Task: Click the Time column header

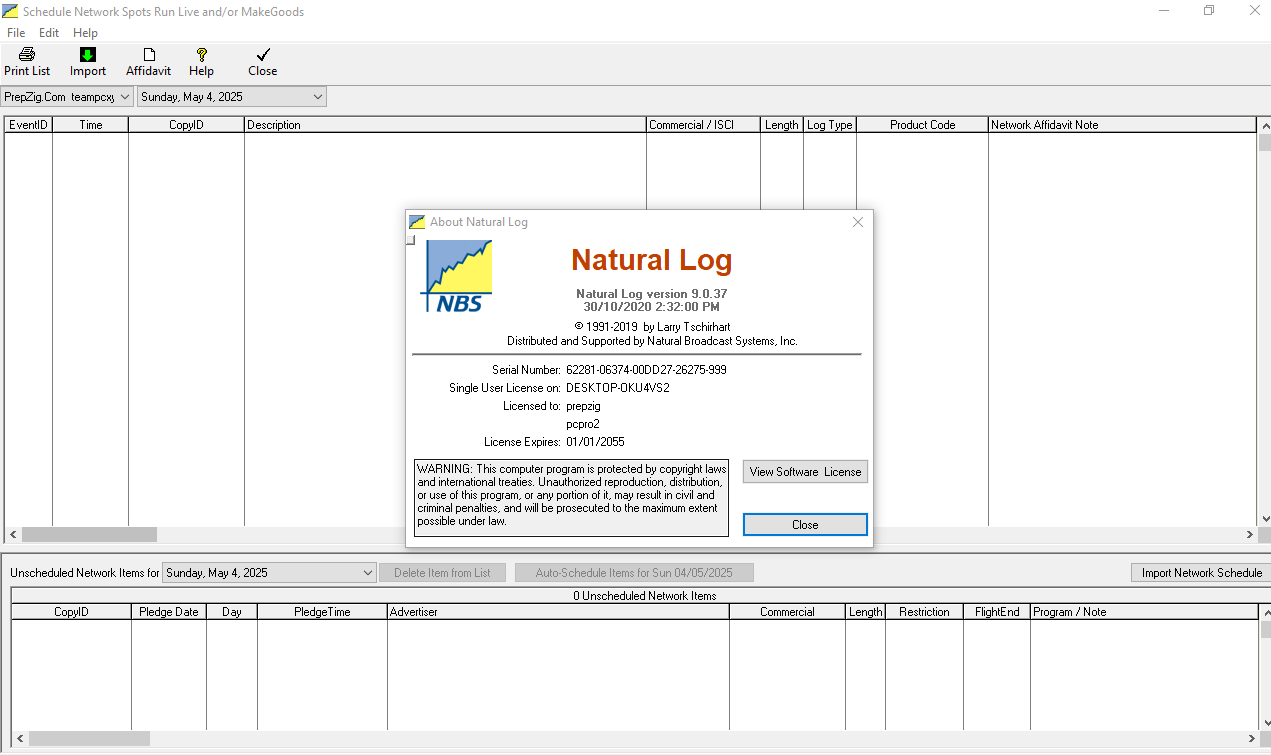Action: (91, 125)
